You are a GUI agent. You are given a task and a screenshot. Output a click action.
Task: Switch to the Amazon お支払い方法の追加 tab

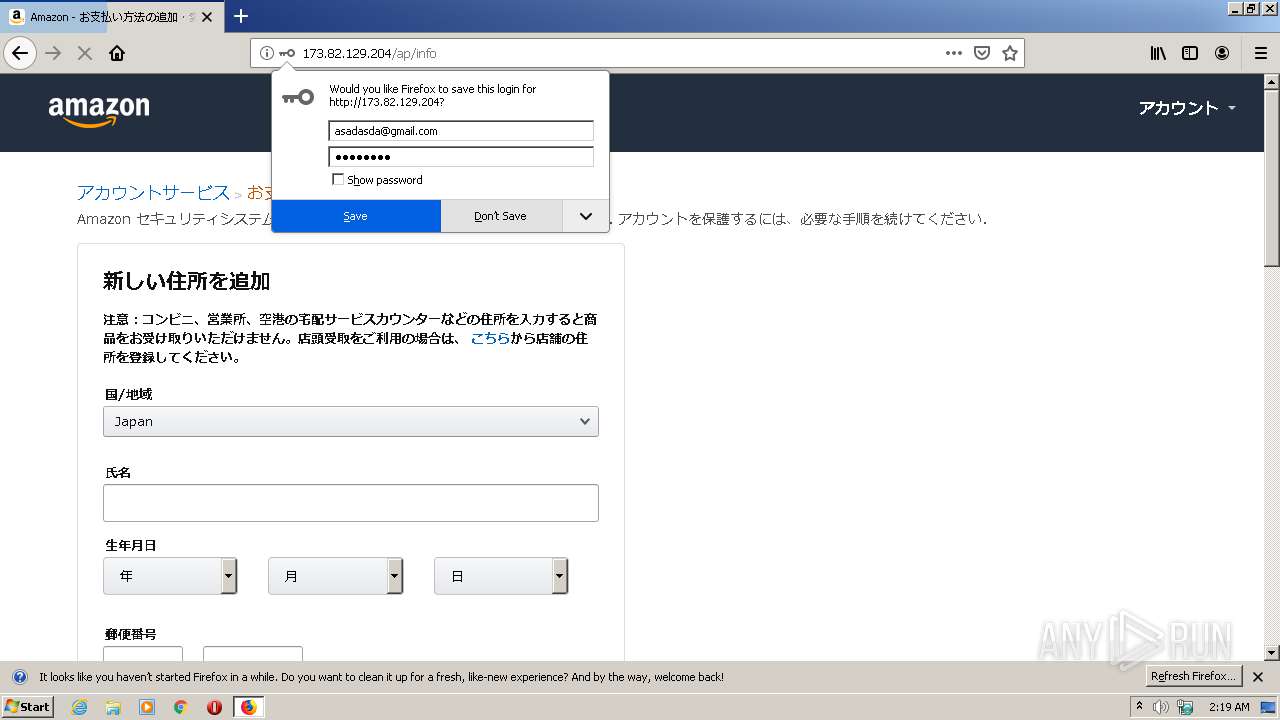click(x=110, y=17)
